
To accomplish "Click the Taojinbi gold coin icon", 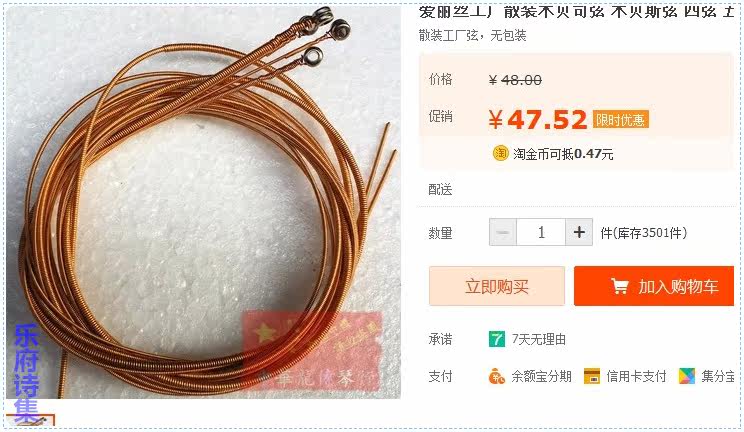I will click(x=500, y=153).
